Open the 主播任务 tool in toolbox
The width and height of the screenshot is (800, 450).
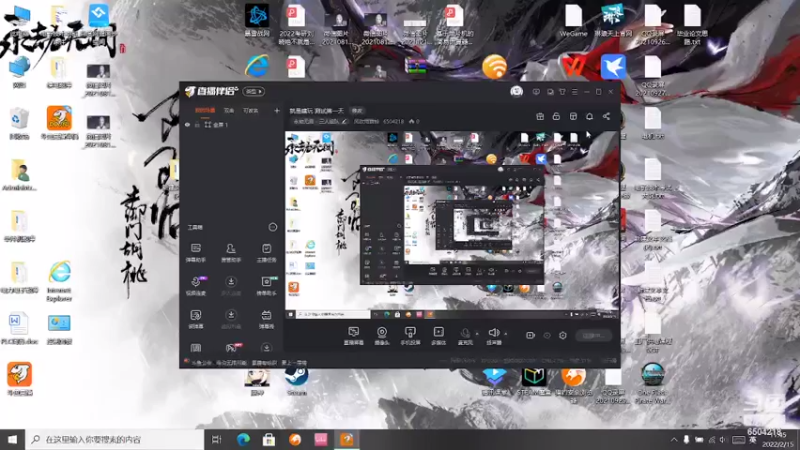point(266,253)
